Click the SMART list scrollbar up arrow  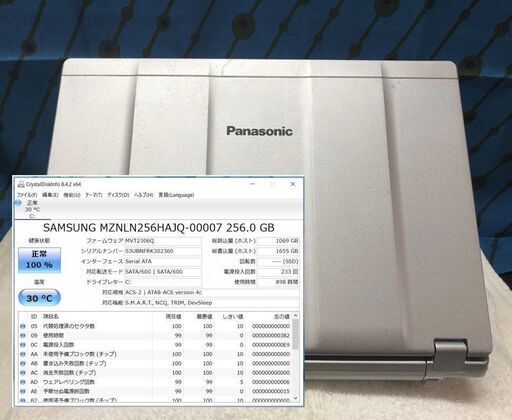click(x=295, y=316)
